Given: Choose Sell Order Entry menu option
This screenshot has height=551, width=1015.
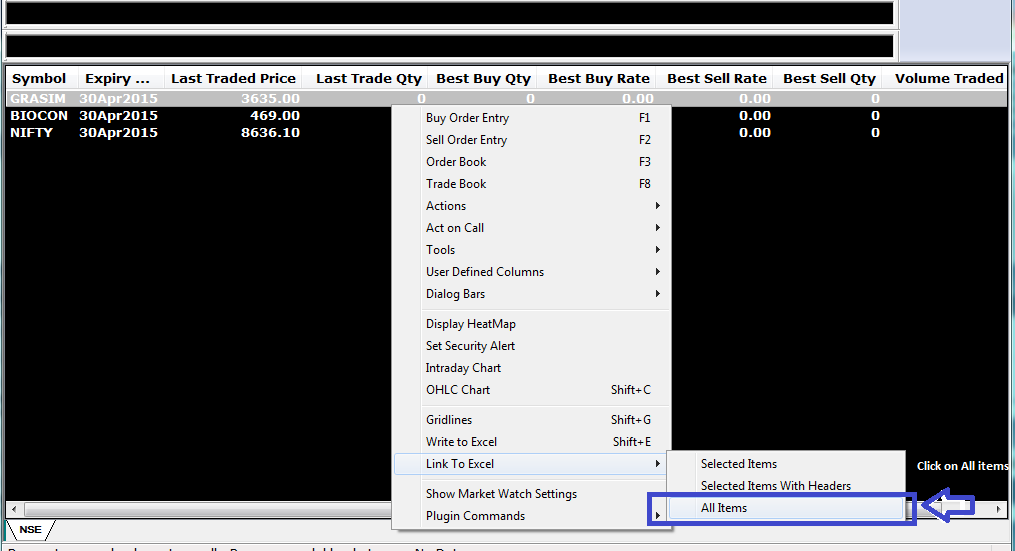Looking at the screenshot, I should 466,140.
